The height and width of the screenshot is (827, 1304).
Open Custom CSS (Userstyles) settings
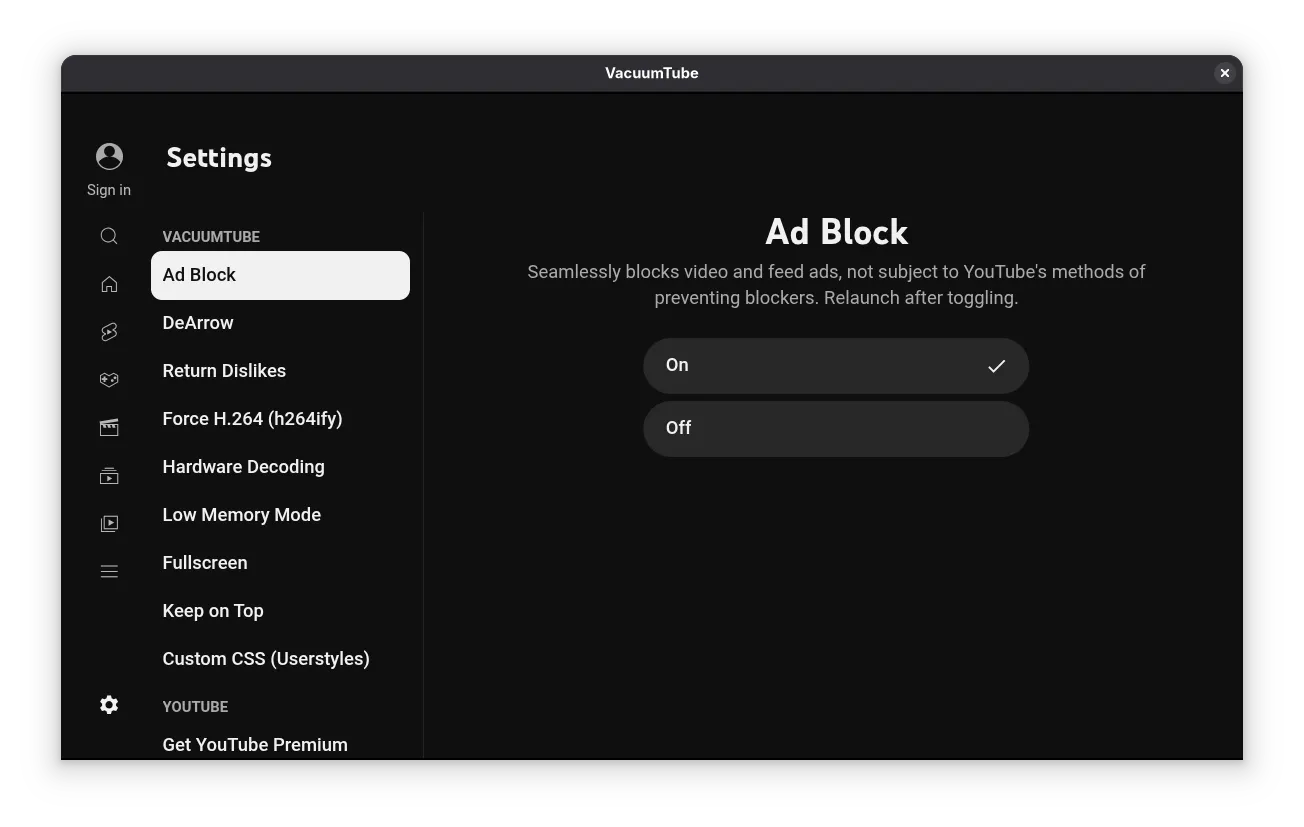(266, 659)
